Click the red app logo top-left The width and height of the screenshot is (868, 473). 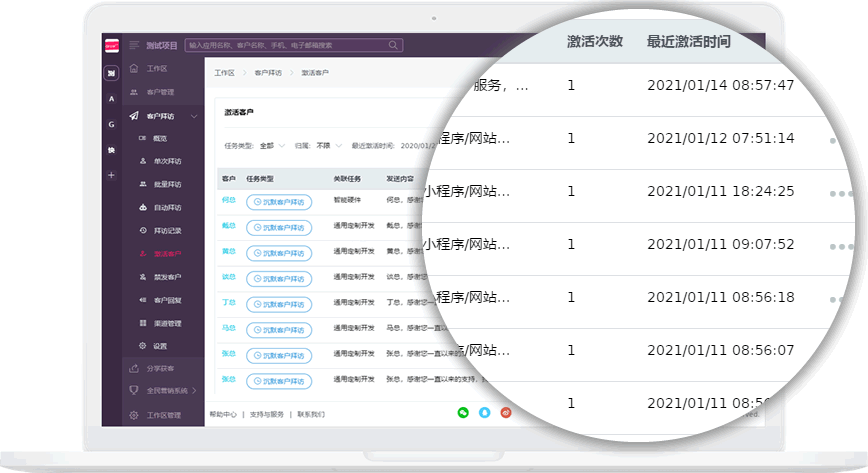coord(111,45)
